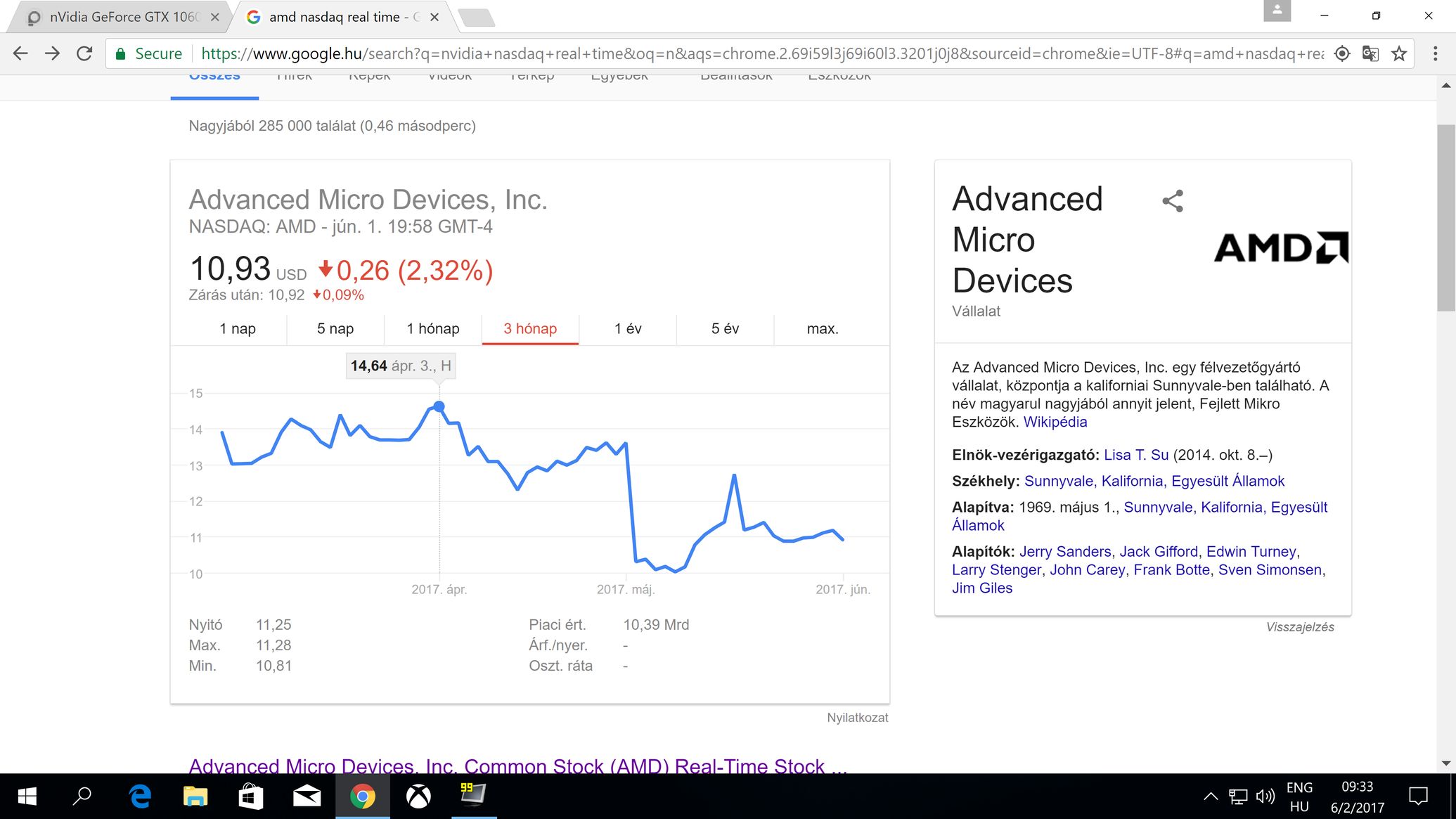Open the volume control in system tray
This screenshot has width=1456, height=819.
(x=1265, y=797)
